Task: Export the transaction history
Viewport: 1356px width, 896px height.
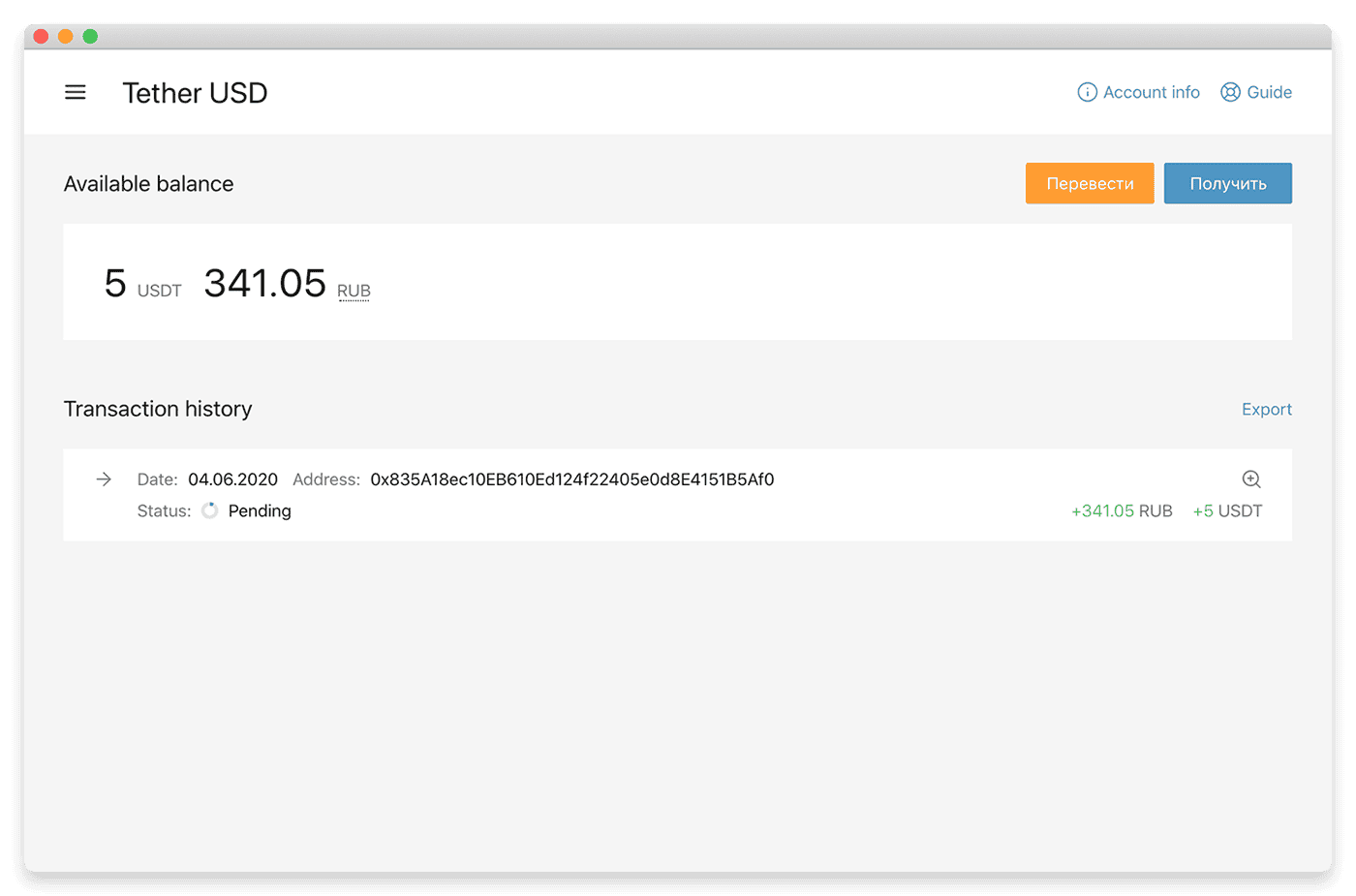Action: 1267,409
